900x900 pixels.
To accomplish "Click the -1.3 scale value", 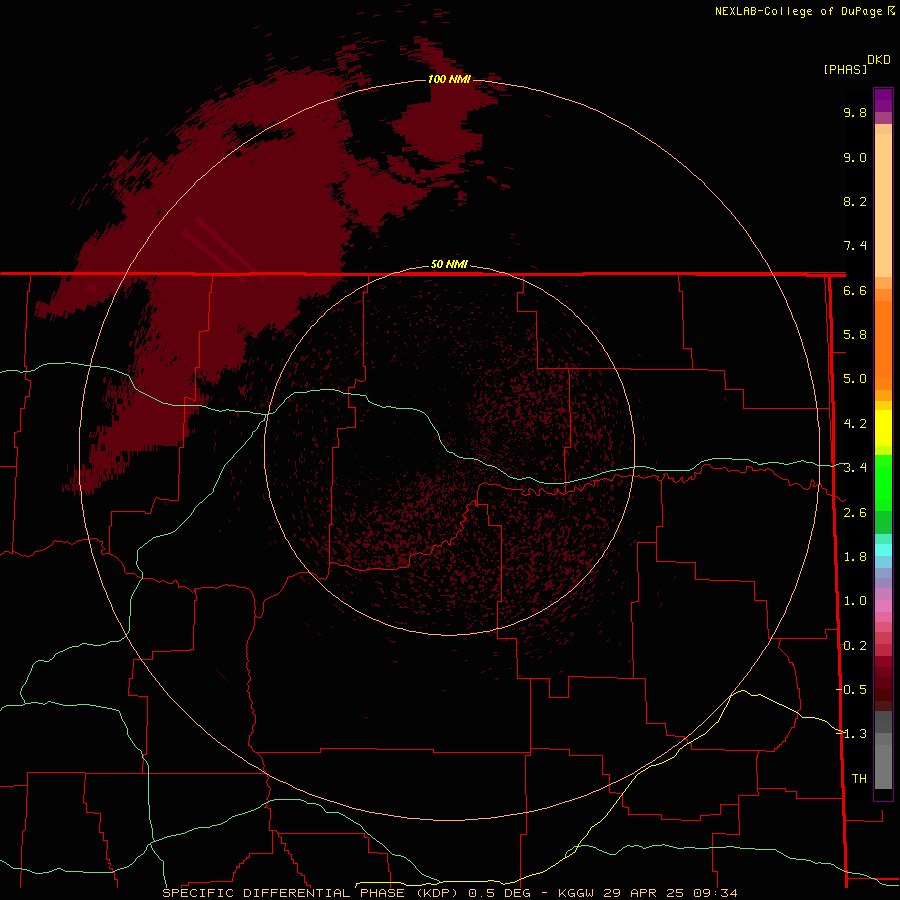I will tap(851, 734).
